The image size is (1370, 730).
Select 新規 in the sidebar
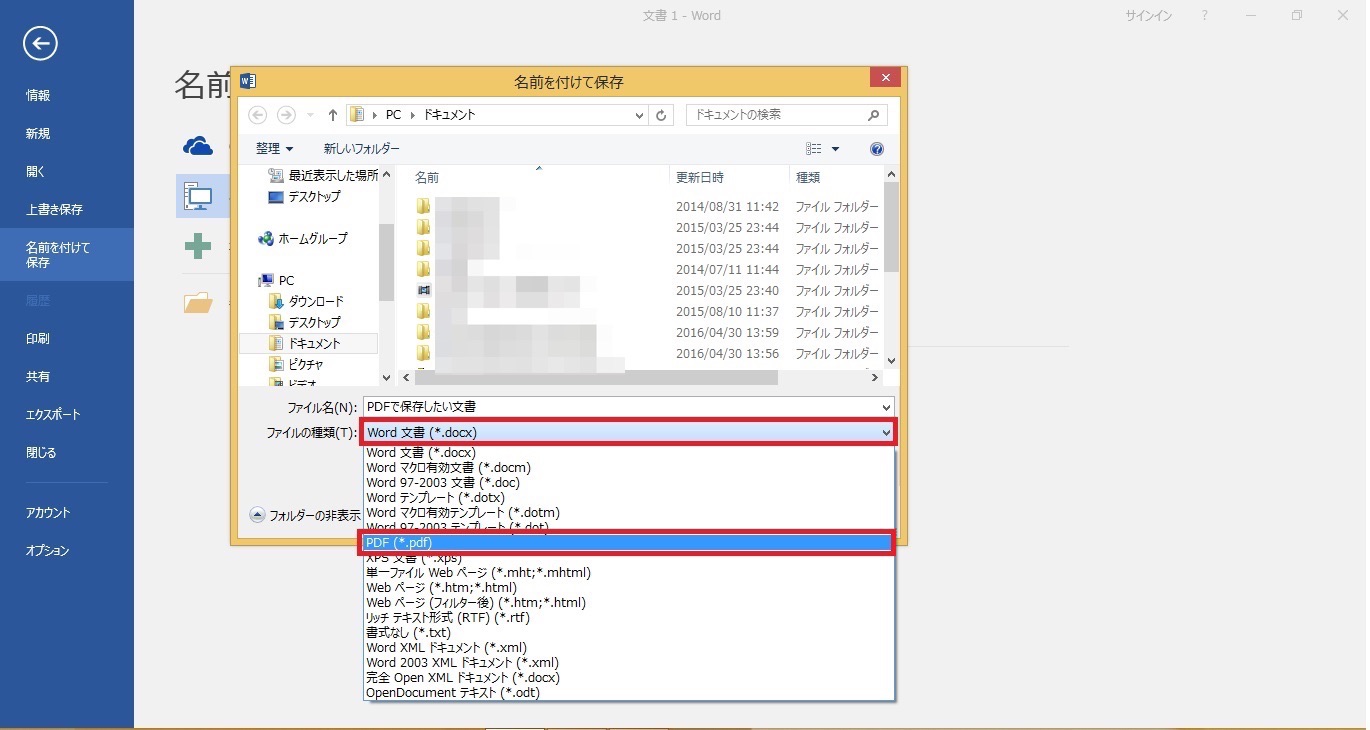(38, 134)
